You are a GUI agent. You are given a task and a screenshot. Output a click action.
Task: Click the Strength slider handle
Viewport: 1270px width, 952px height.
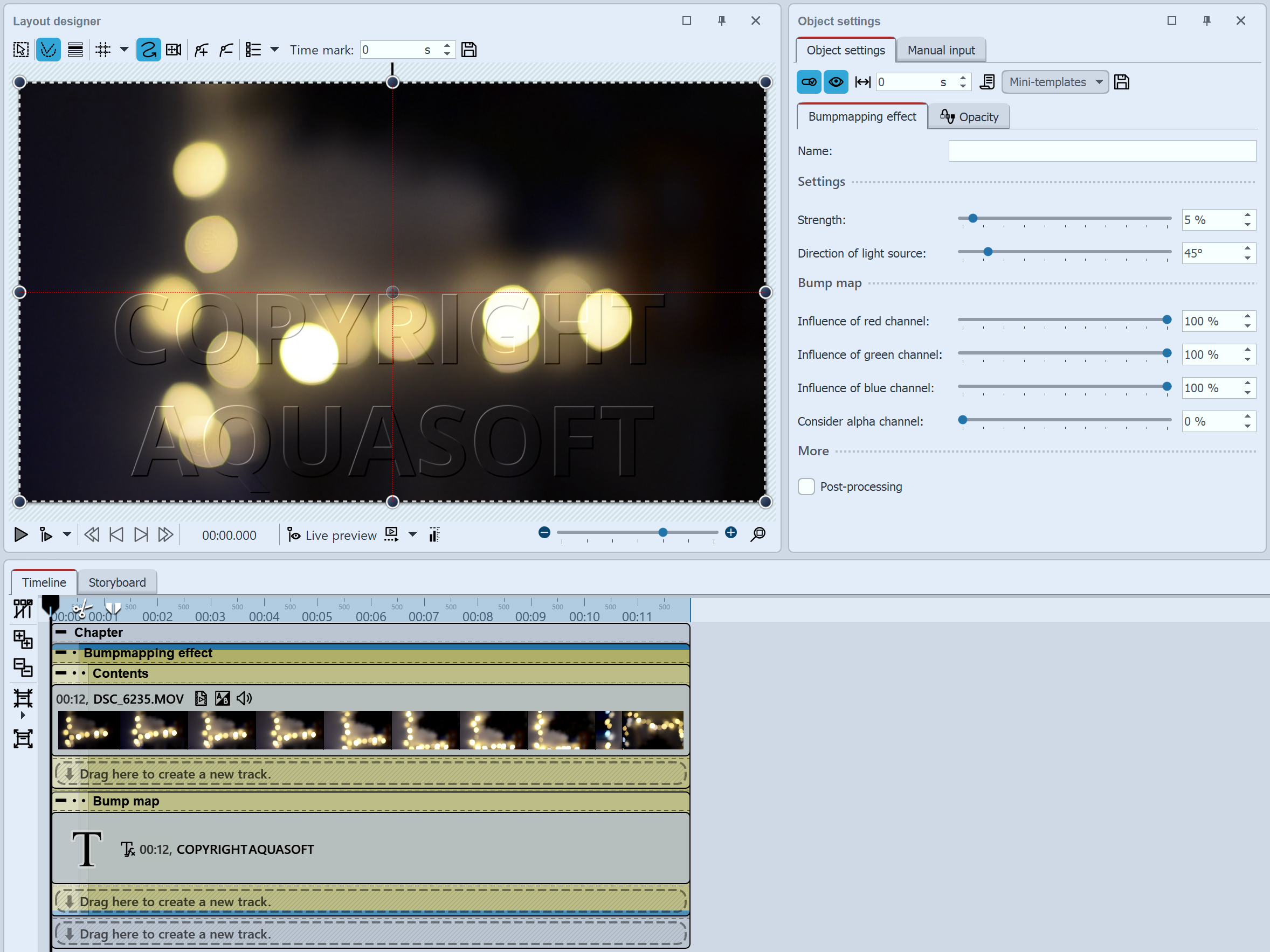pos(972,219)
